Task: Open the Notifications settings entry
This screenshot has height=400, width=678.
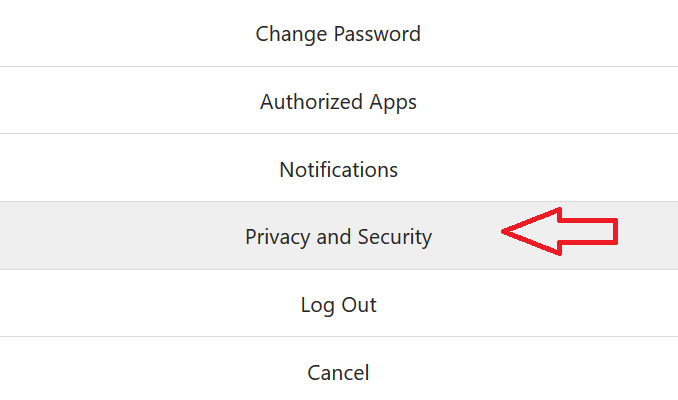Action: [x=338, y=169]
